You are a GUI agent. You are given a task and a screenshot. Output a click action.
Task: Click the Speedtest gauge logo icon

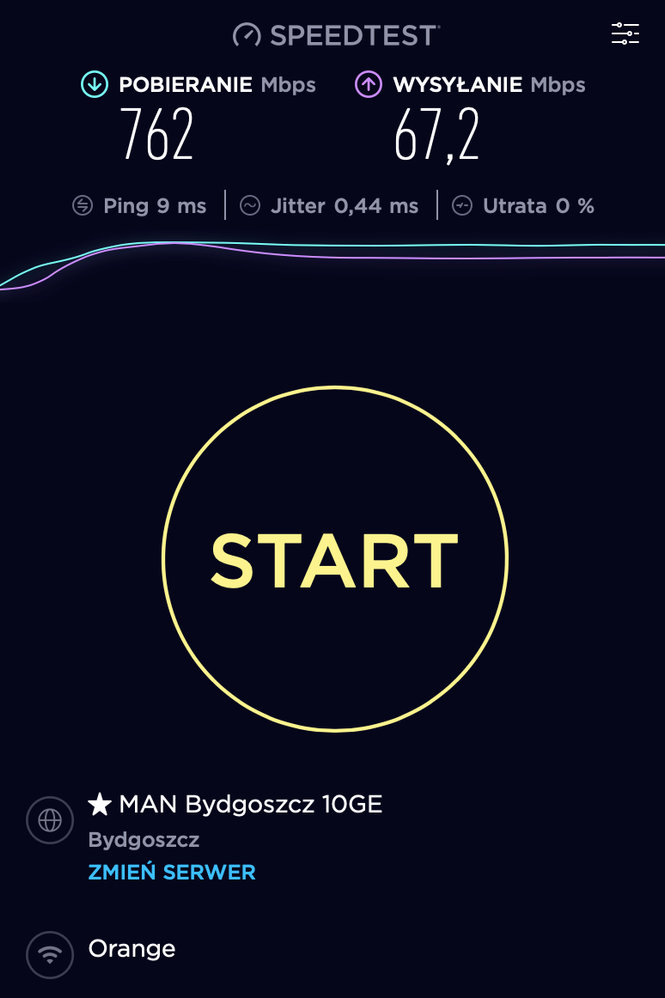point(247,35)
